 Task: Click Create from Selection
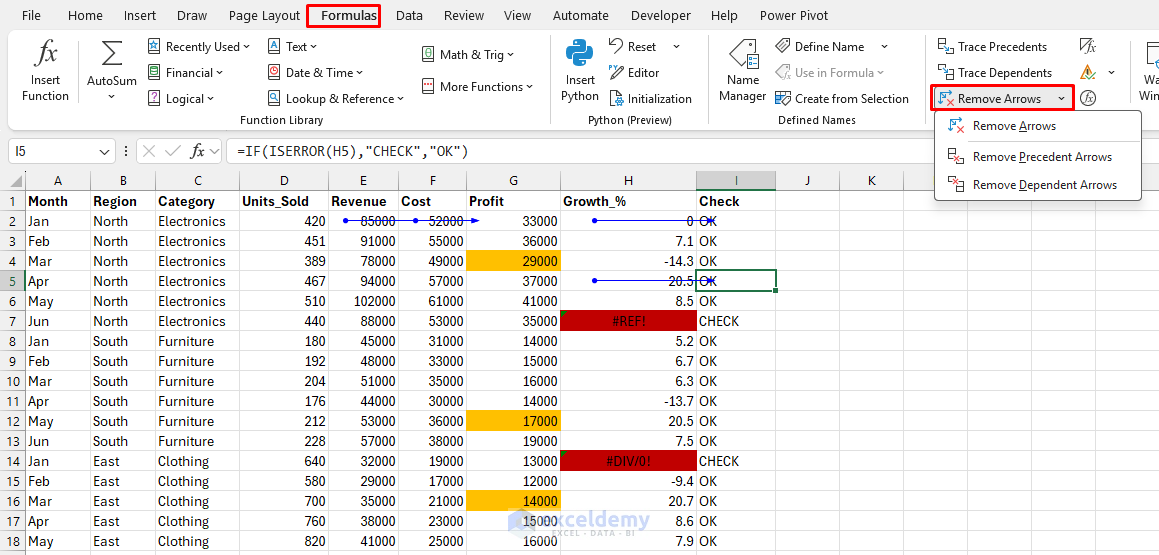841,98
